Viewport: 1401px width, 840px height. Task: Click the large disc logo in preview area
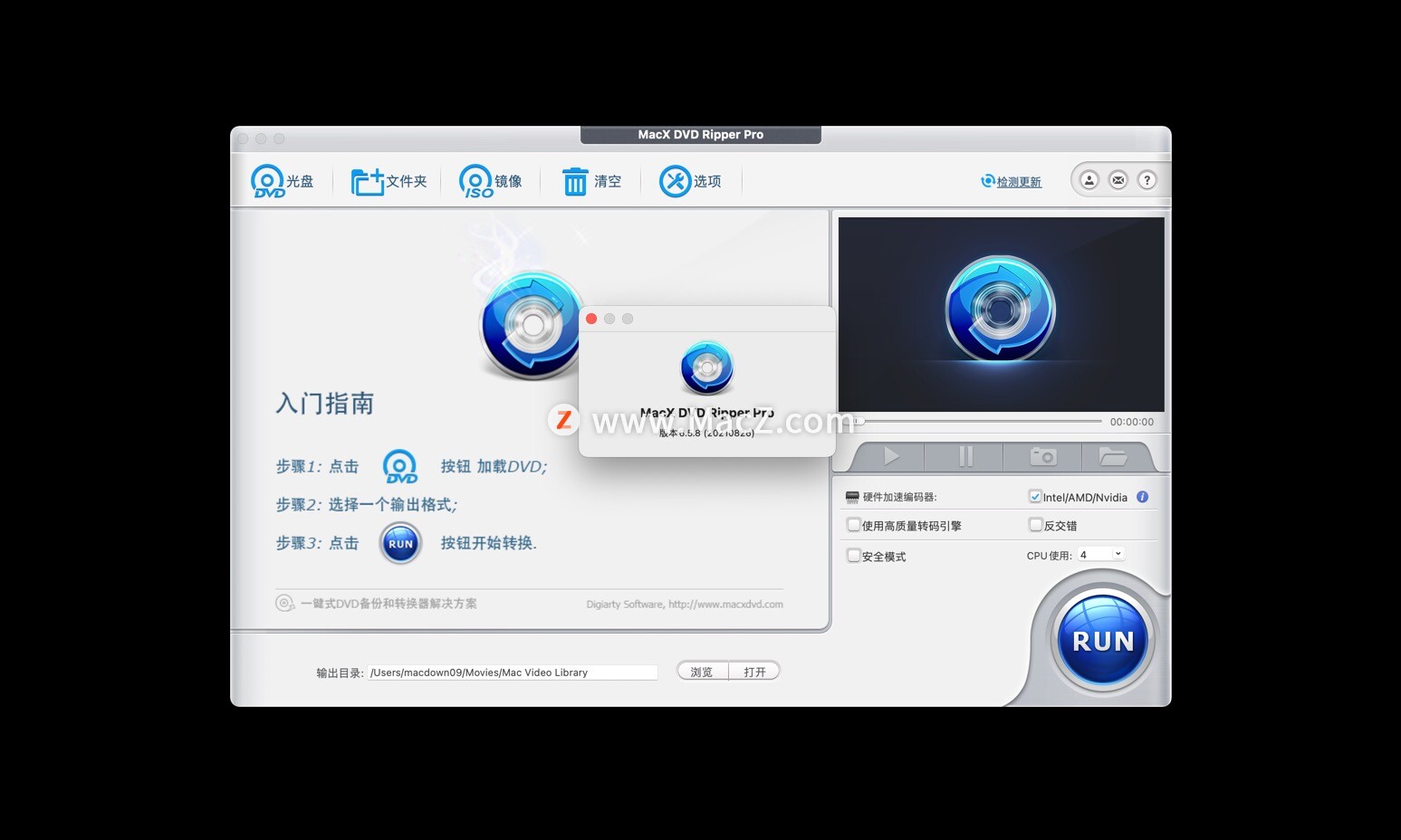point(1000,310)
